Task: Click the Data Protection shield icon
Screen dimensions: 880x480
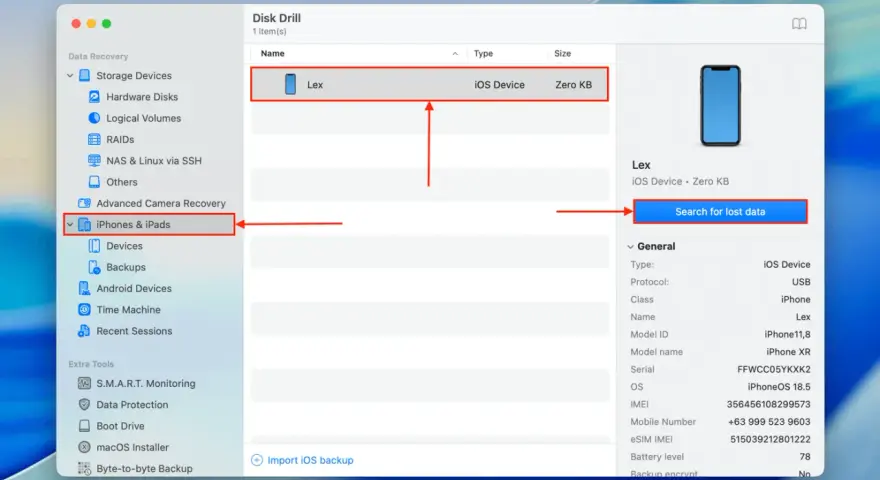Action: tap(84, 405)
